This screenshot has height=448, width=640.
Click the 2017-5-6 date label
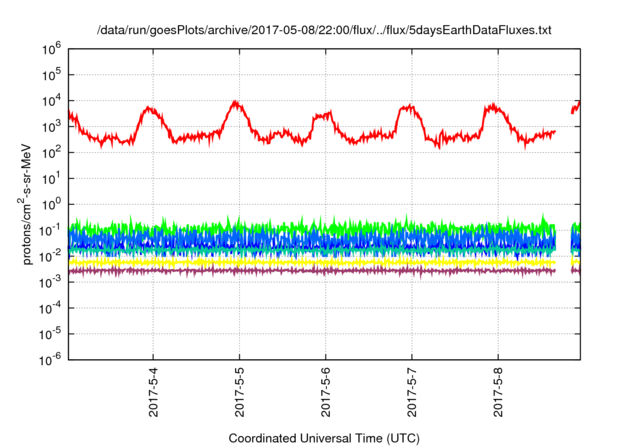pyautogui.click(x=326, y=392)
